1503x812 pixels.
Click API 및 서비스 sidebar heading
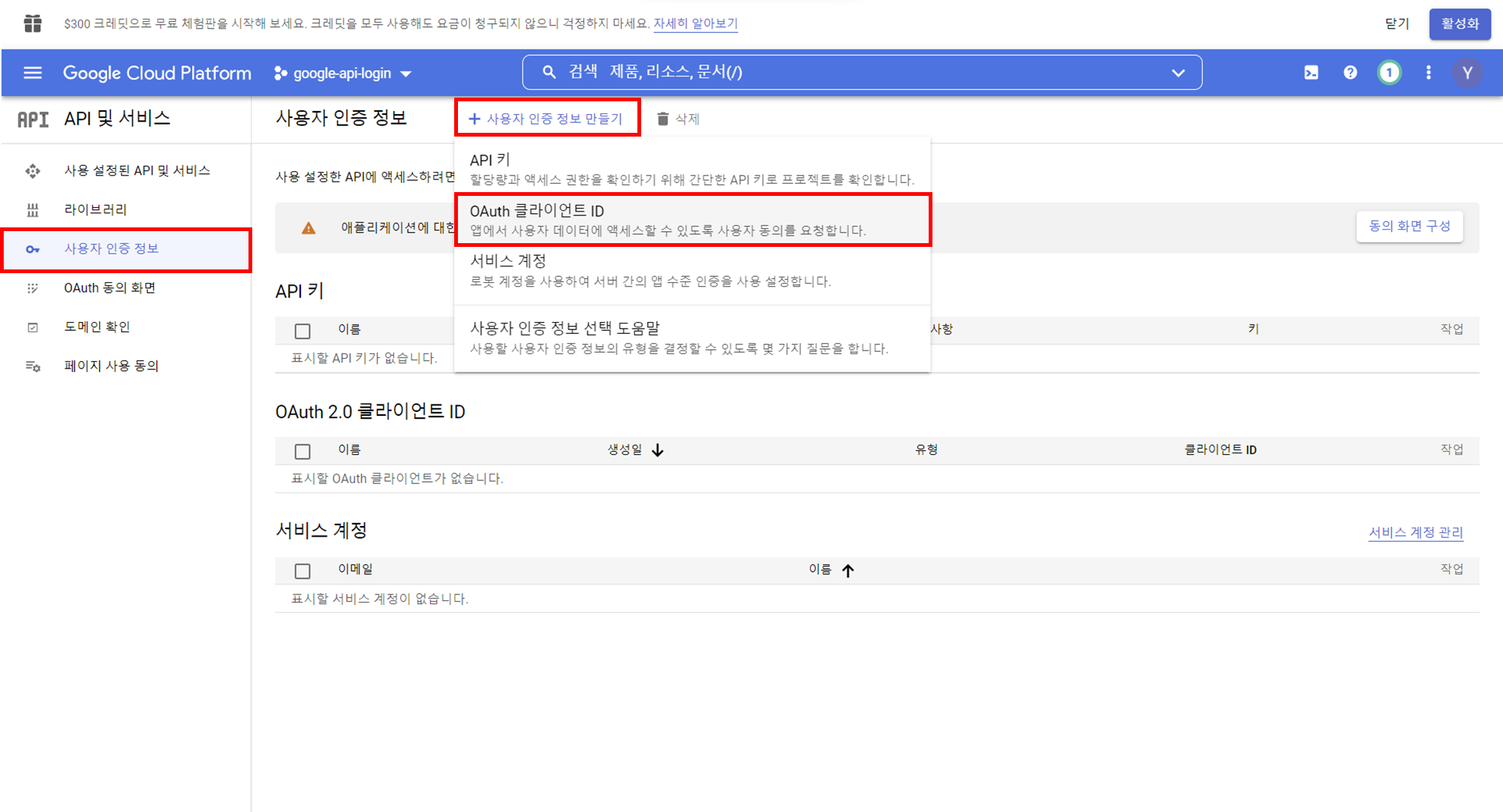pos(117,119)
